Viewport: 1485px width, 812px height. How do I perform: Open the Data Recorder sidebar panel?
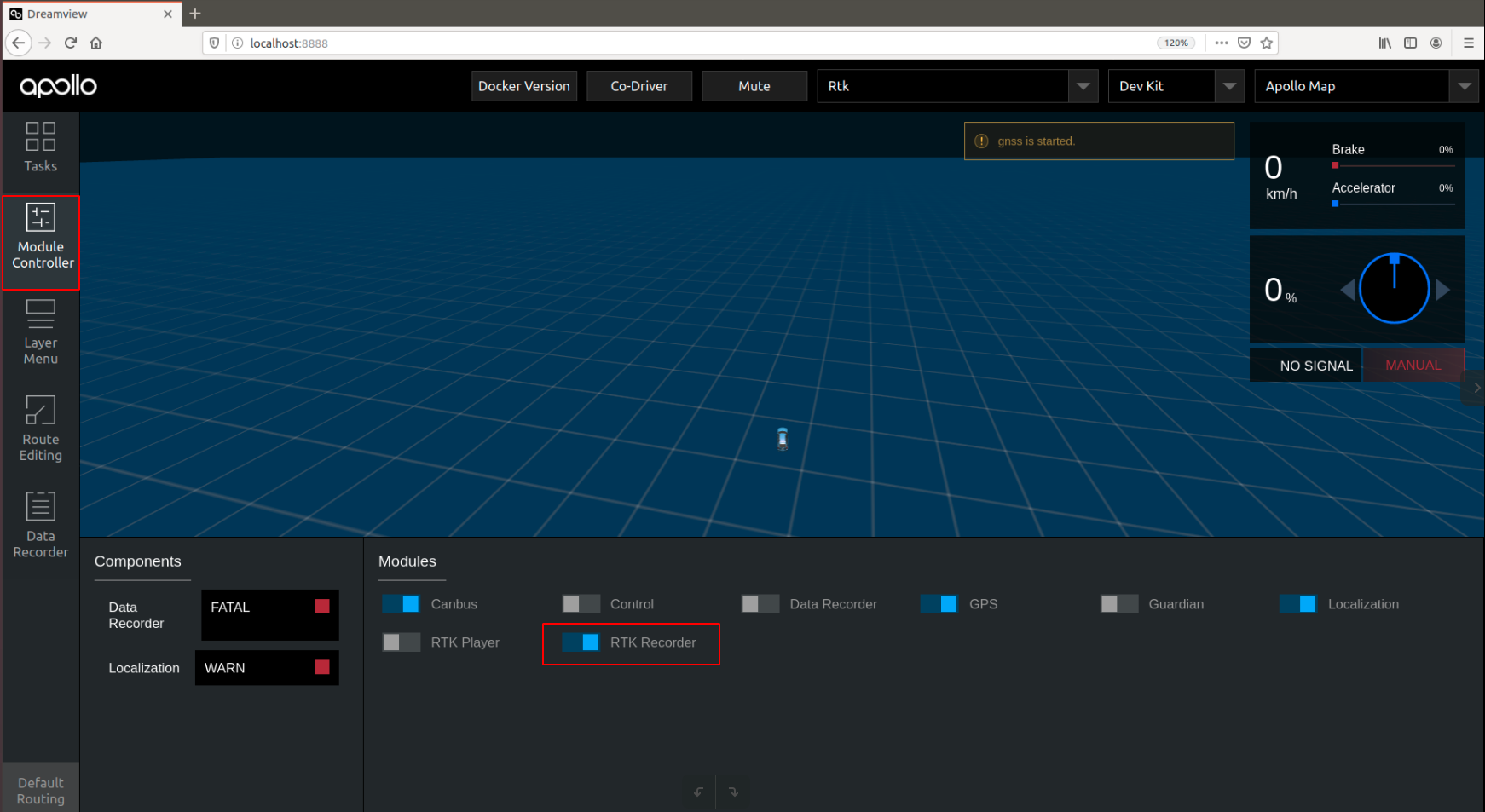tap(40, 525)
